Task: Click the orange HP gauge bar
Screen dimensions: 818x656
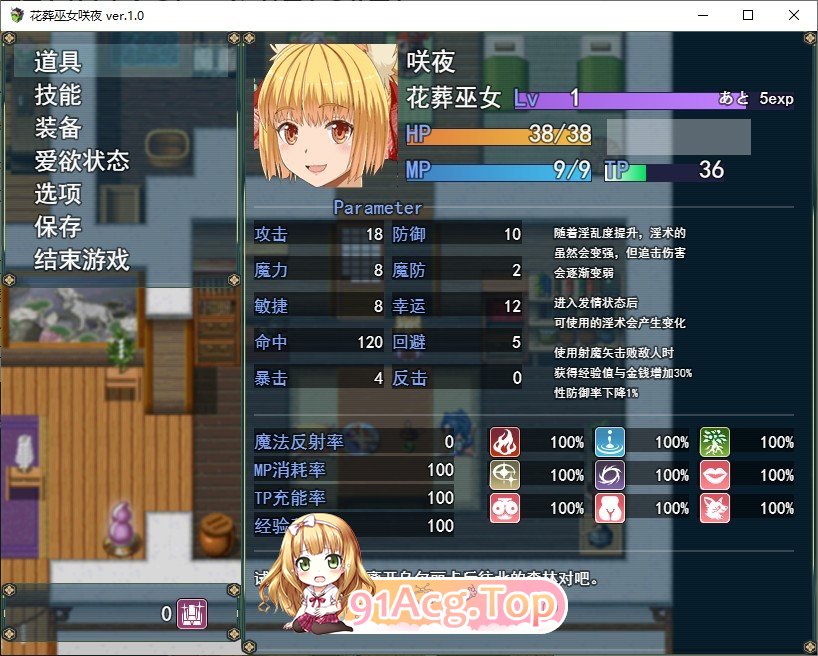Action: [500, 135]
